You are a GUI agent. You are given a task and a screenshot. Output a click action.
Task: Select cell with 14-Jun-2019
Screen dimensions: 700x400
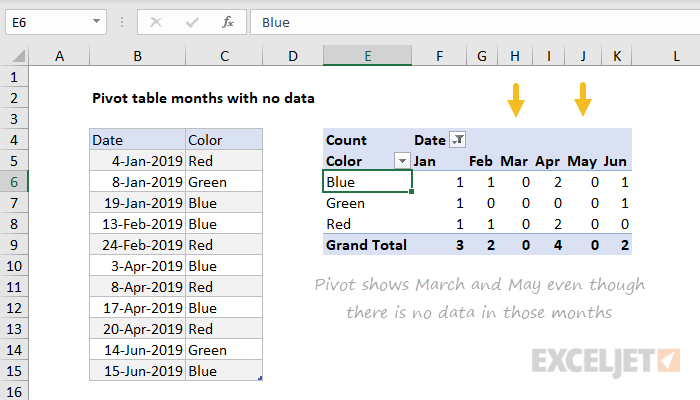click(138, 350)
